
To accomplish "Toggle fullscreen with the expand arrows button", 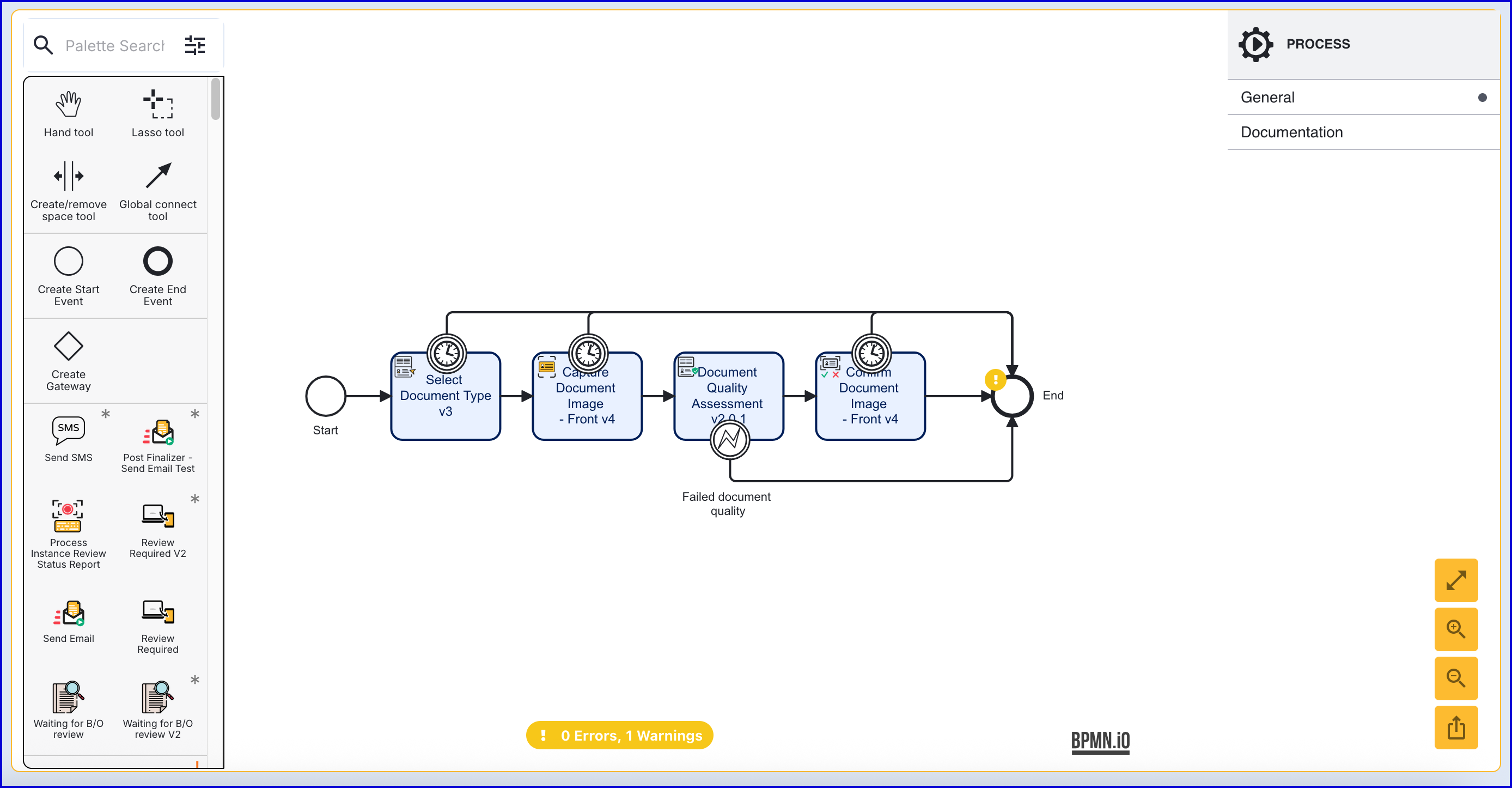I will tap(1456, 581).
